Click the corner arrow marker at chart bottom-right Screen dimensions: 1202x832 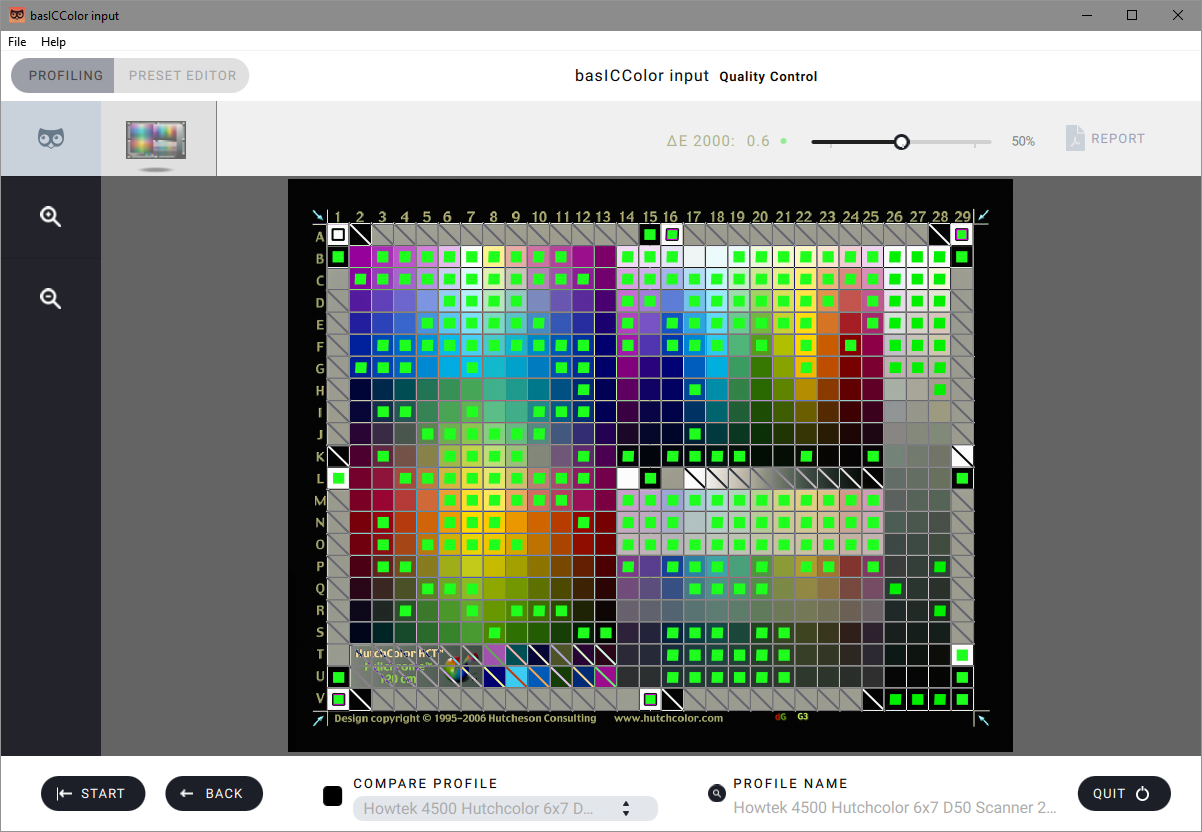point(983,718)
